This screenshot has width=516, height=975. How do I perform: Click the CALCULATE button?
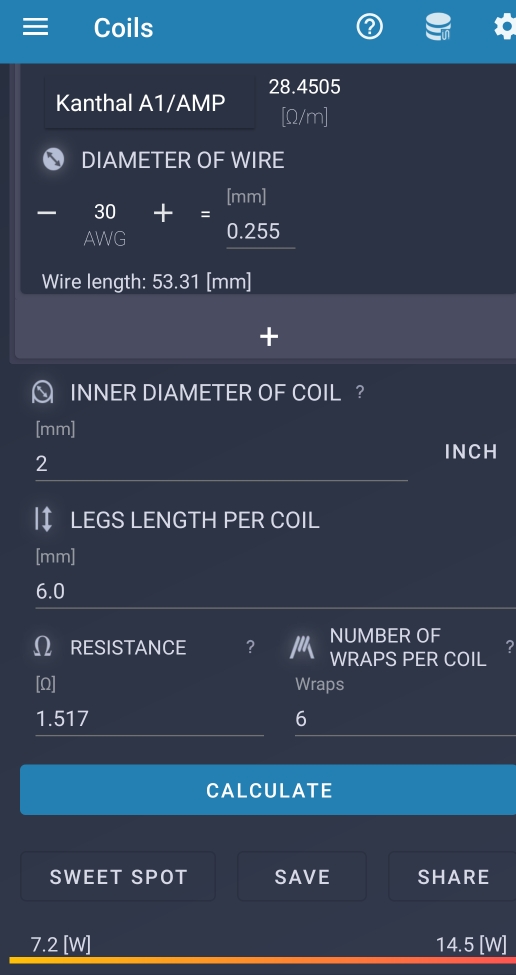click(x=268, y=790)
